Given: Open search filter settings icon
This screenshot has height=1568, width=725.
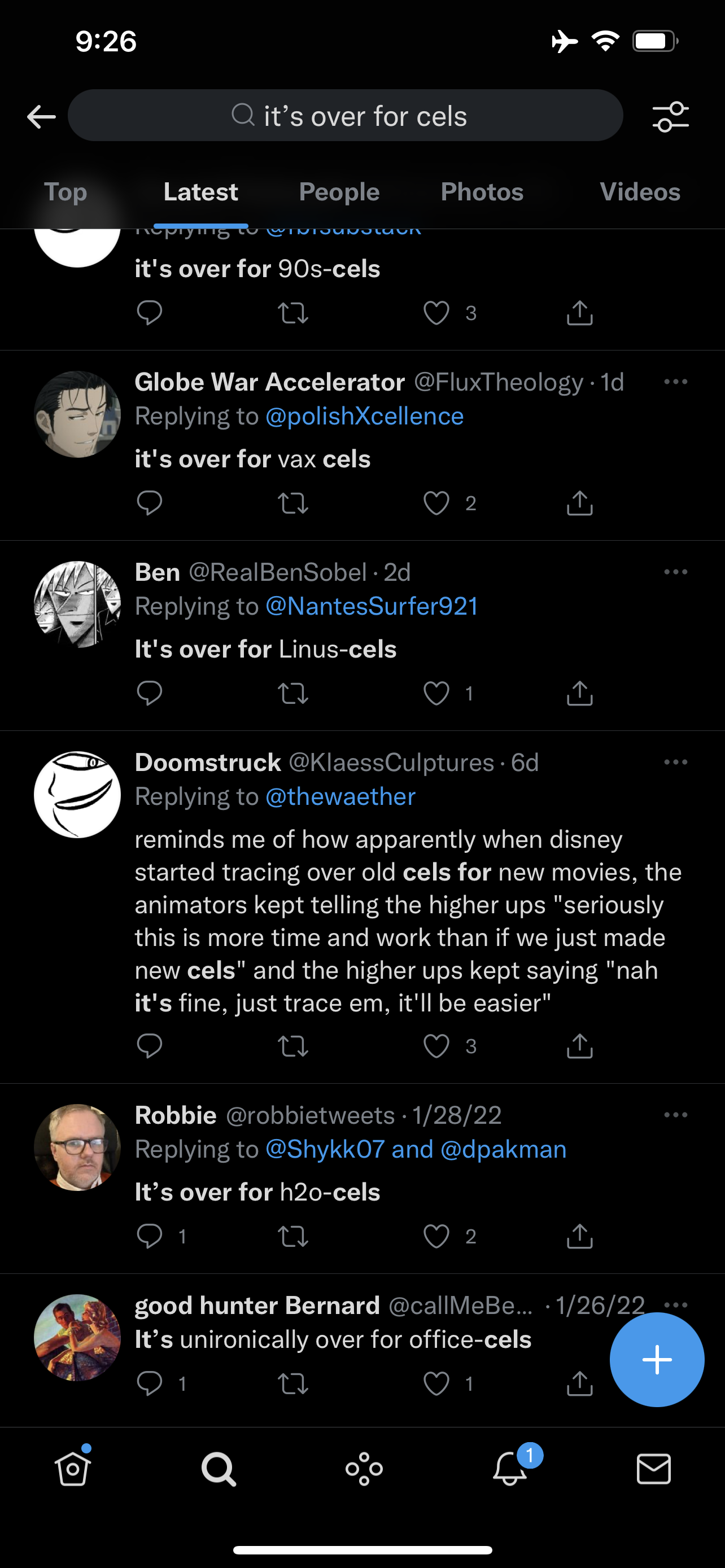Looking at the screenshot, I should pos(670,116).
